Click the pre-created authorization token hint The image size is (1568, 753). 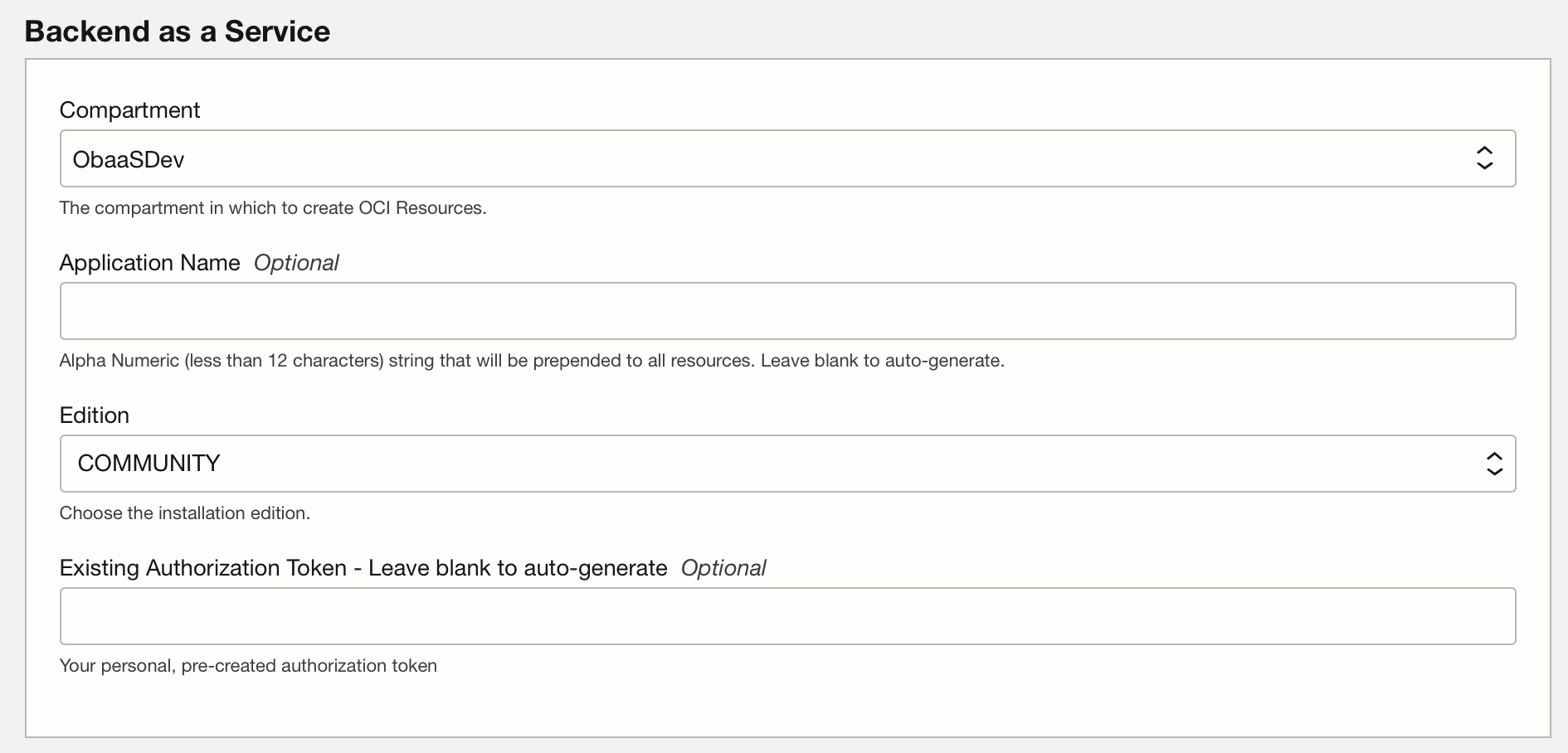tap(247, 666)
